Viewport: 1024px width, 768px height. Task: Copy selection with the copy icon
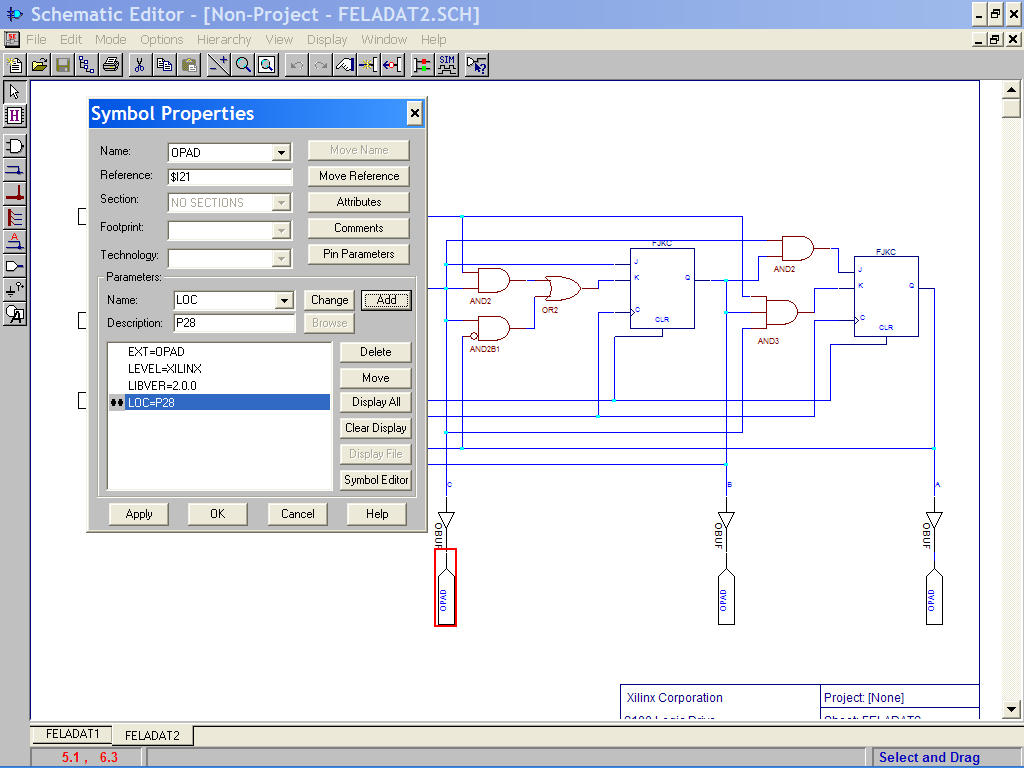(x=165, y=65)
